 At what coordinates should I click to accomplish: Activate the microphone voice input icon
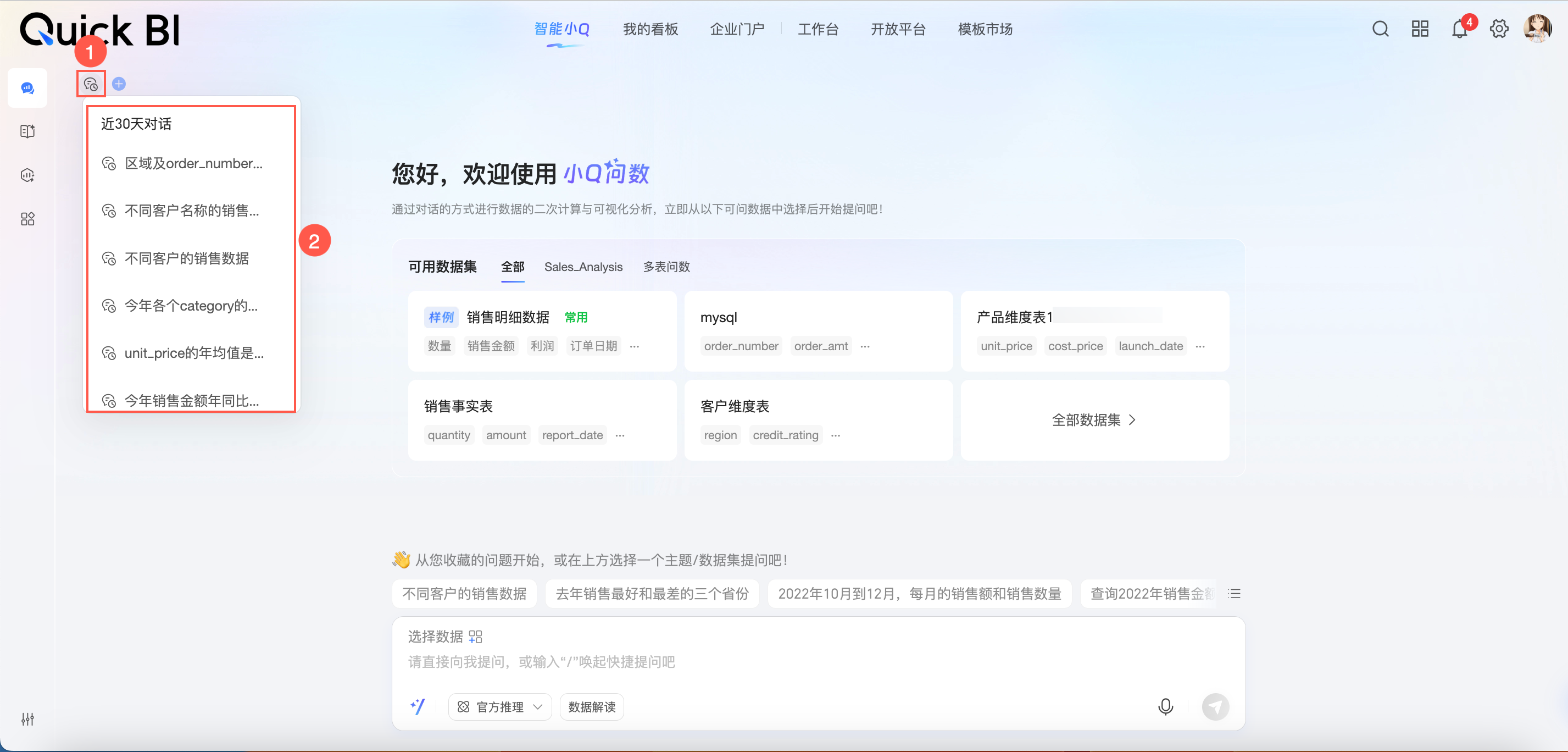[x=1165, y=706]
